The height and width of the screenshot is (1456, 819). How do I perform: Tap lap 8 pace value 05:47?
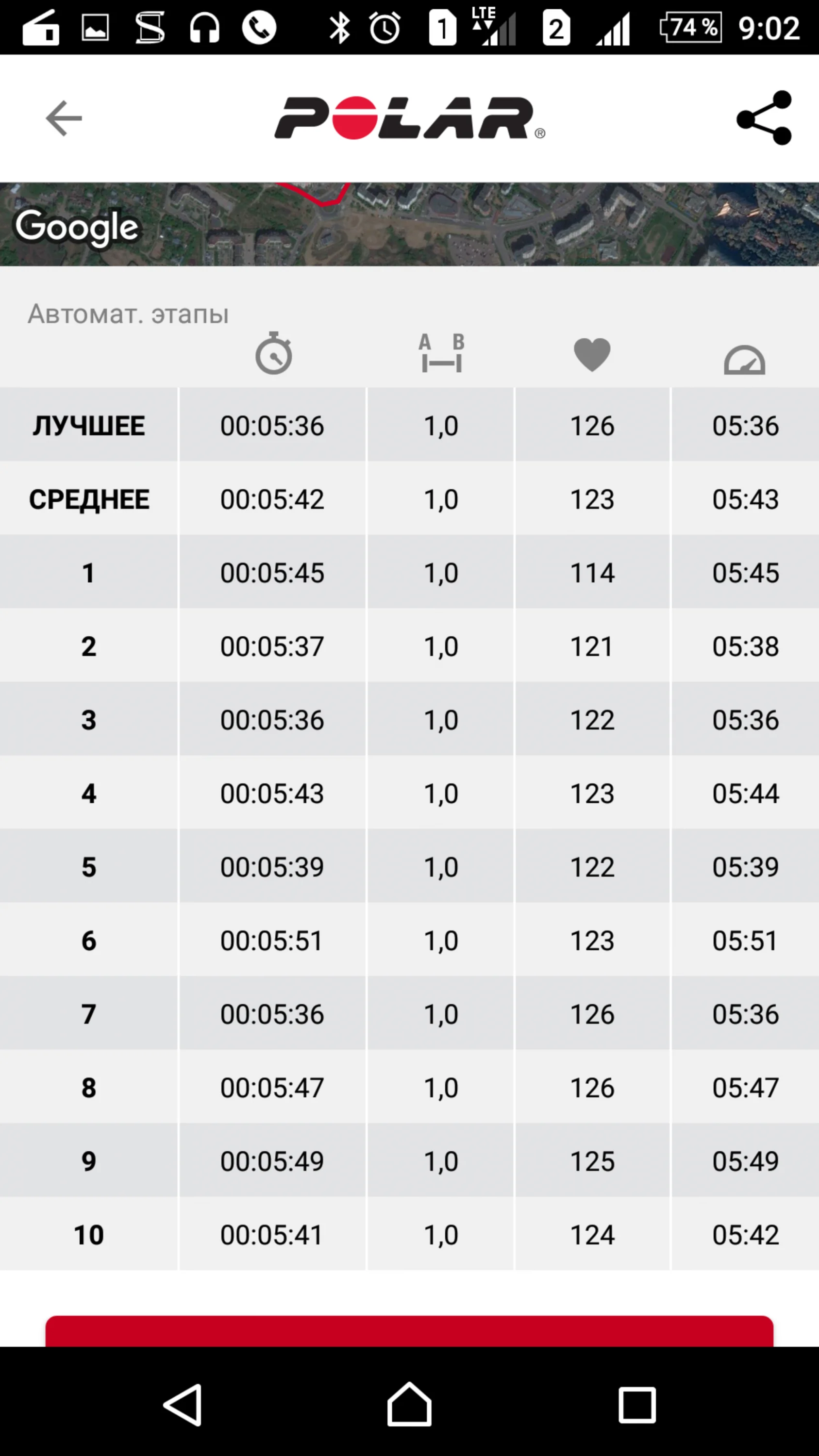pyautogui.click(x=745, y=1088)
